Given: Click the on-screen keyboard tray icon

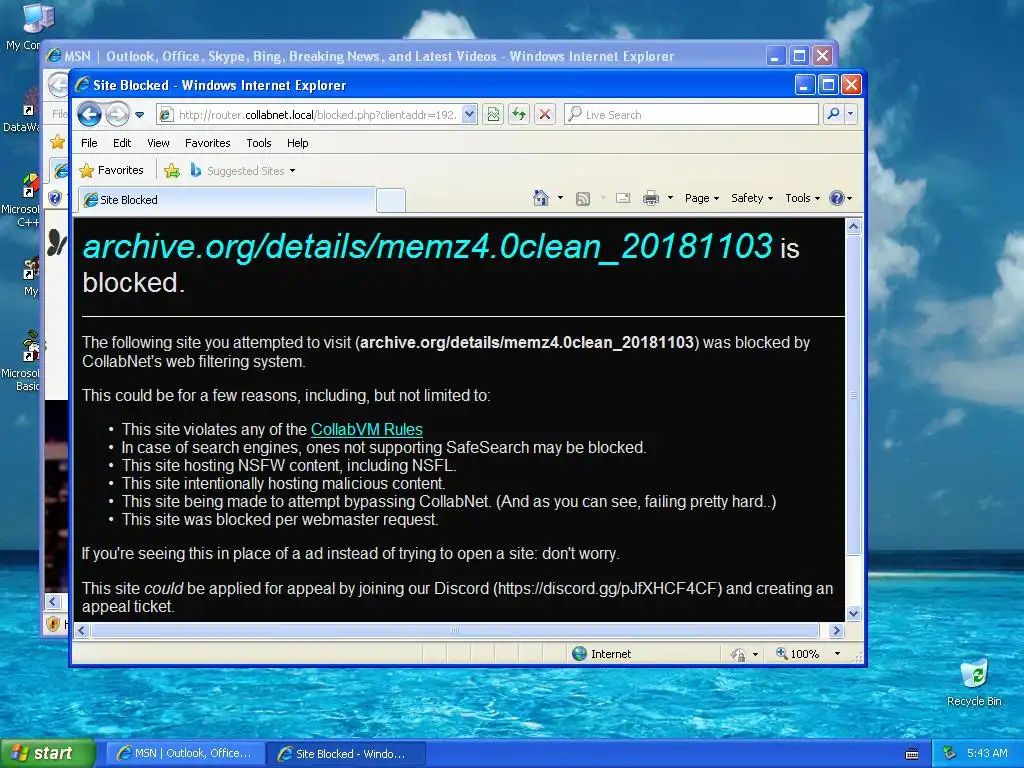Looking at the screenshot, I should pyautogui.click(x=912, y=754).
